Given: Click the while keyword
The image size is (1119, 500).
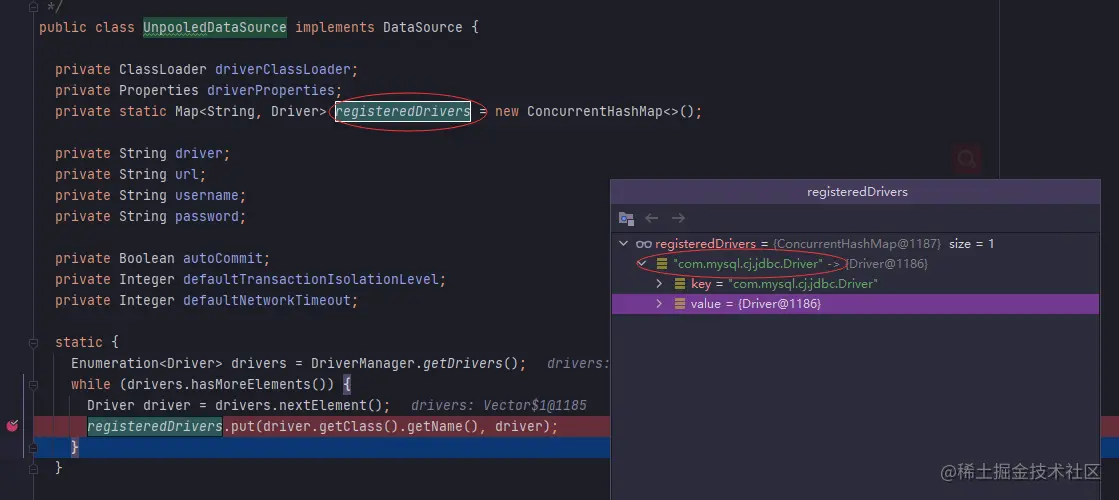Looking at the screenshot, I should coord(91,384).
